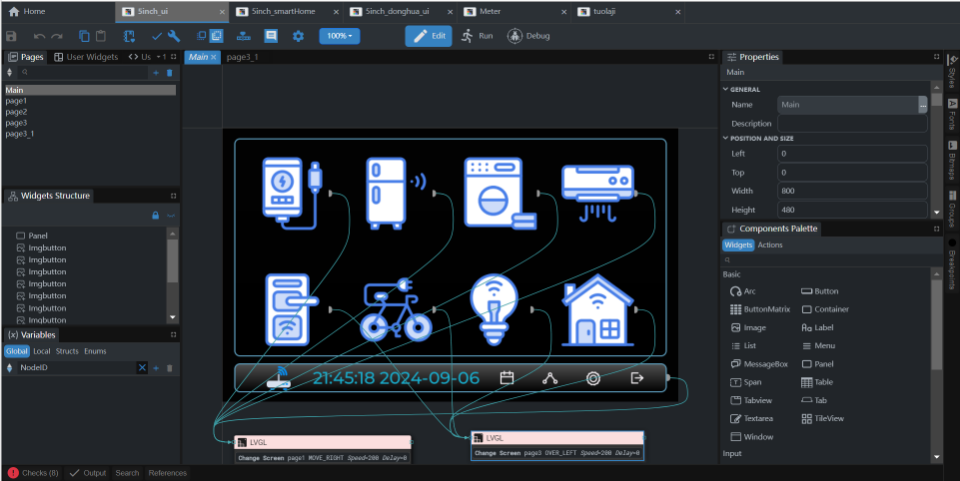This screenshot has height=481, width=960.
Task: Delete the selected global variable
Action: (x=170, y=368)
